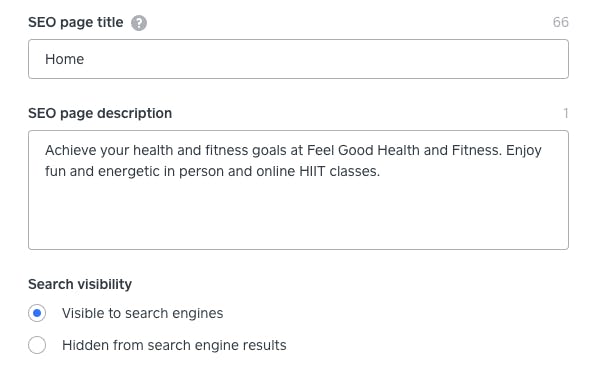The width and height of the screenshot is (597, 379).
Task: Place cursor on the word 'Home'
Action: click(x=64, y=59)
